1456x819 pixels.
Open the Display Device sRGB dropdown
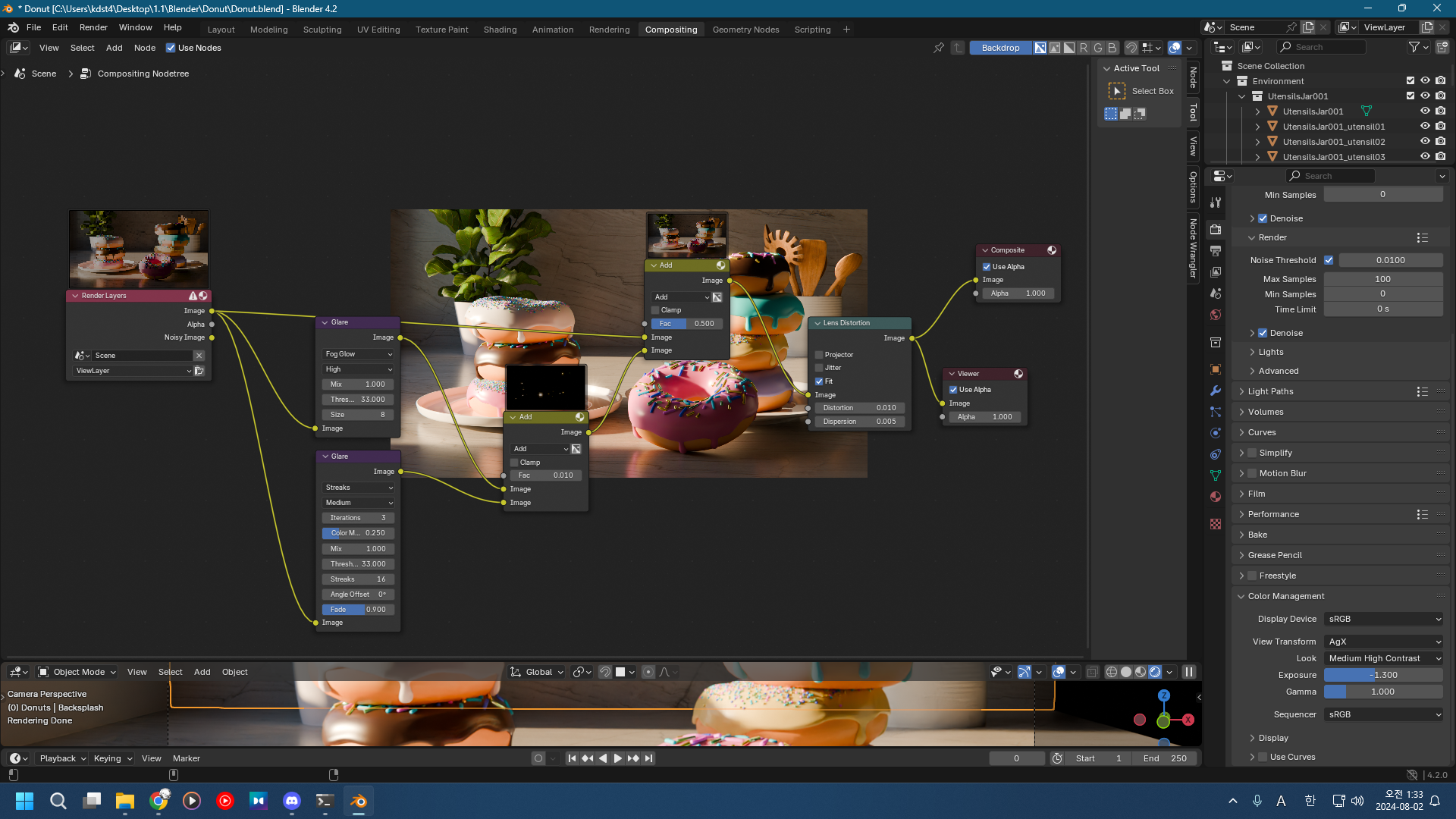[1384, 619]
